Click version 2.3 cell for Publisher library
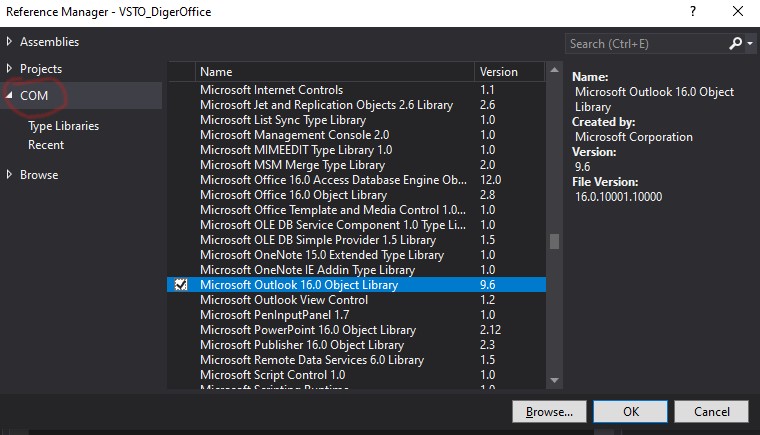 click(x=488, y=345)
